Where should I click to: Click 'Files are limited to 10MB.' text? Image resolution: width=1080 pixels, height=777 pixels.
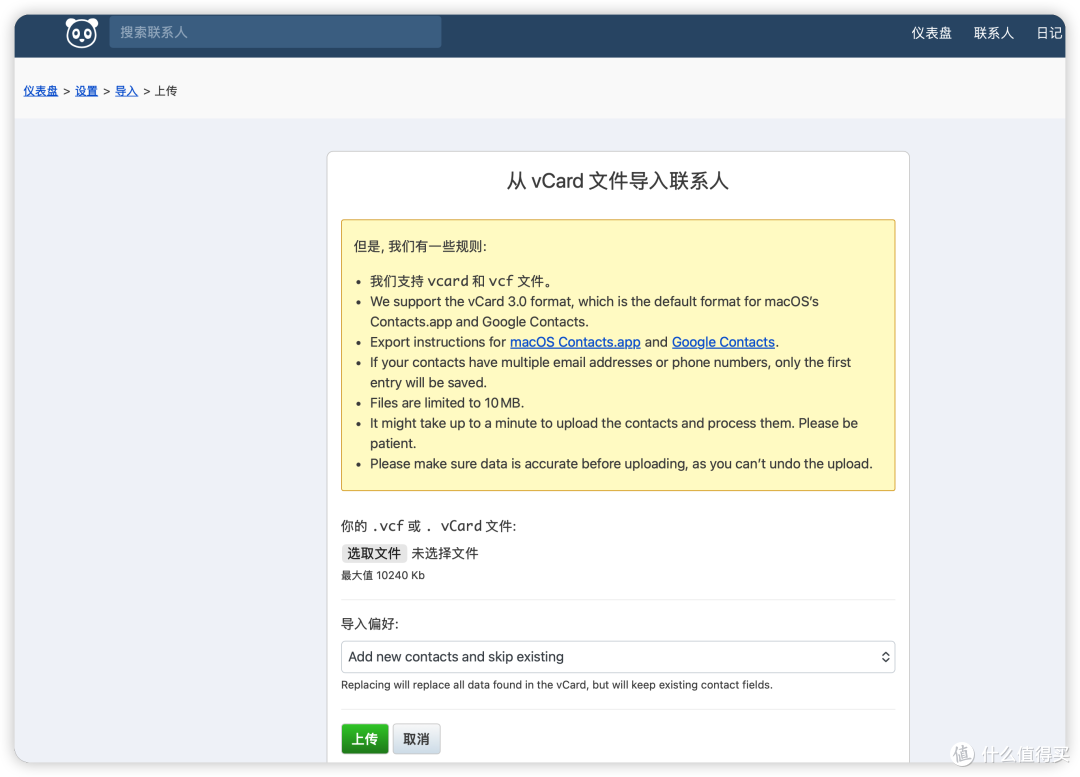point(447,403)
